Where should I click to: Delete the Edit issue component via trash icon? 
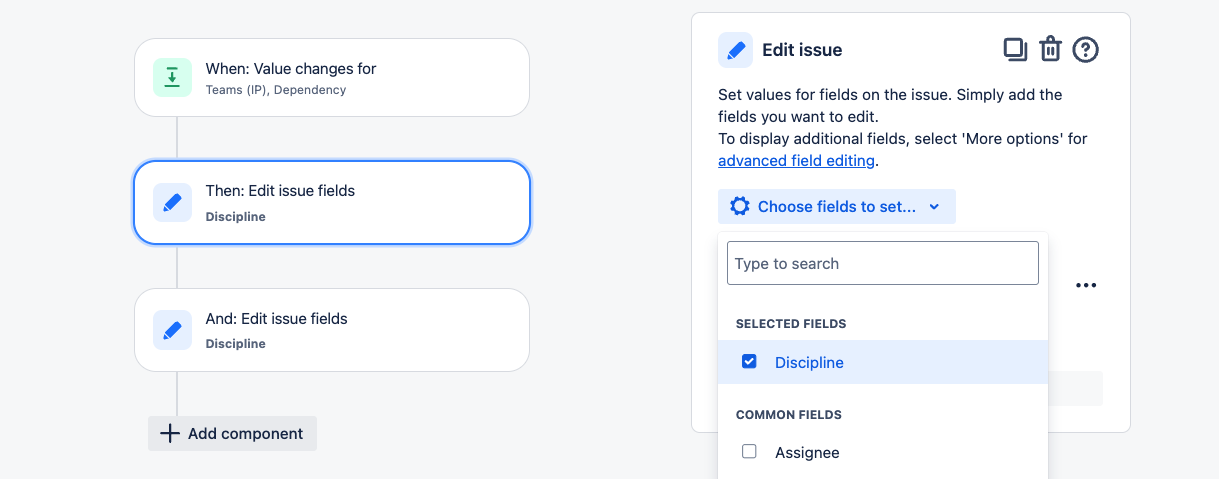coord(1050,49)
